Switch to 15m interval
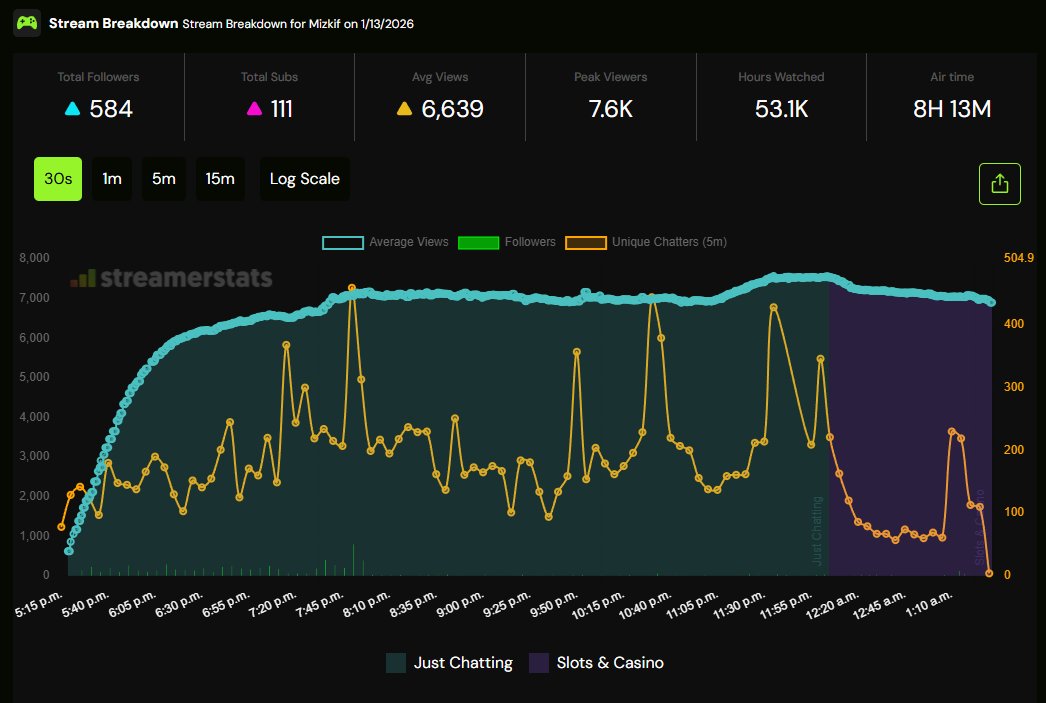 (x=219, y=179)
